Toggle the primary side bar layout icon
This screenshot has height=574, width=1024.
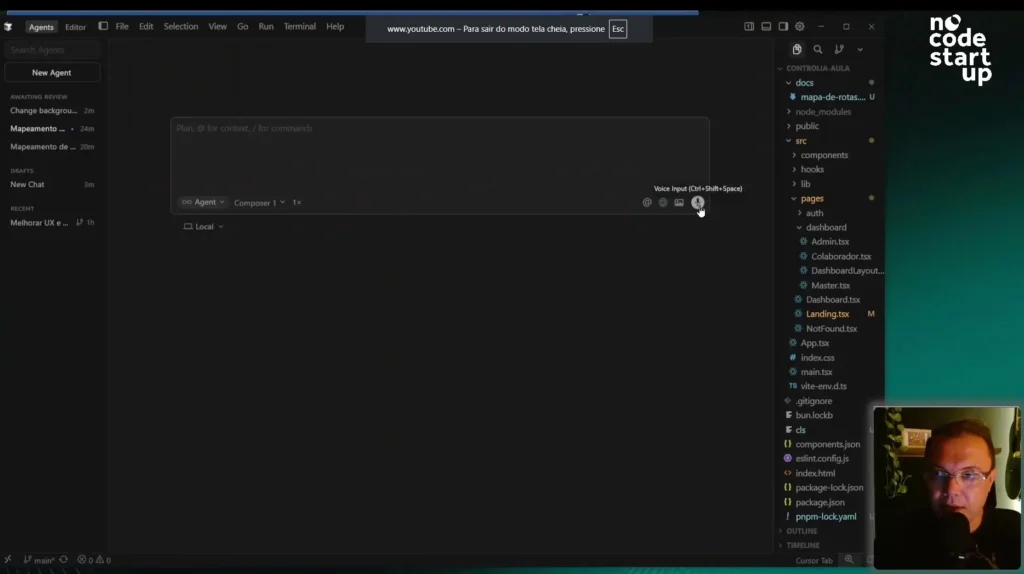[x=749, y=27]
